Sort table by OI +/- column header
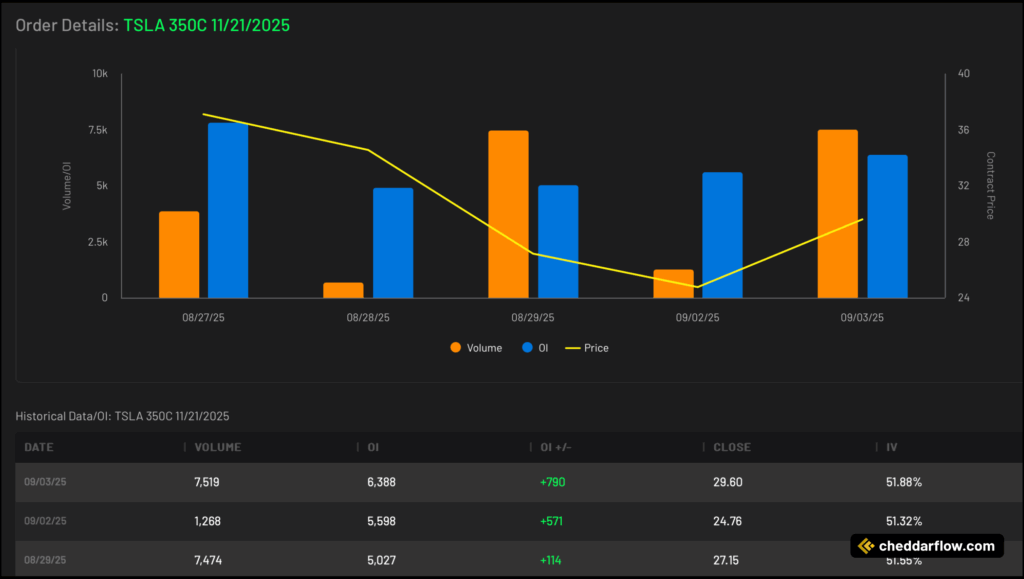The width and height of the screenshot is (1024, 579). pyautogui.click(x=556, y=447)
